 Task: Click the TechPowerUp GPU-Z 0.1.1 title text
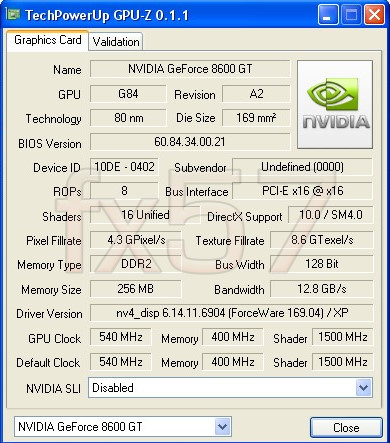point(107,15)
